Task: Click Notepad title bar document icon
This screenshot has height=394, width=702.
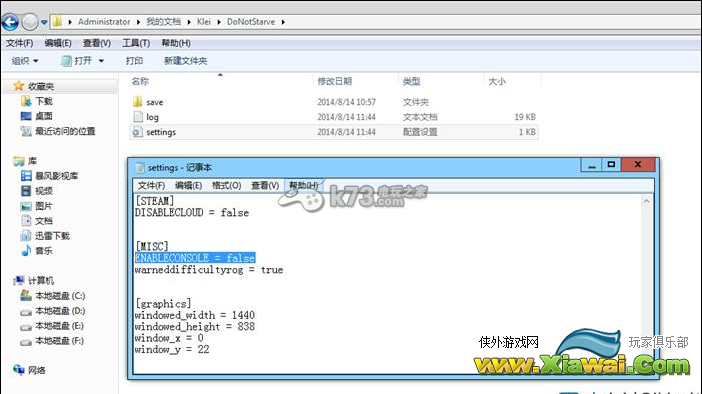Action: (140, 167)
